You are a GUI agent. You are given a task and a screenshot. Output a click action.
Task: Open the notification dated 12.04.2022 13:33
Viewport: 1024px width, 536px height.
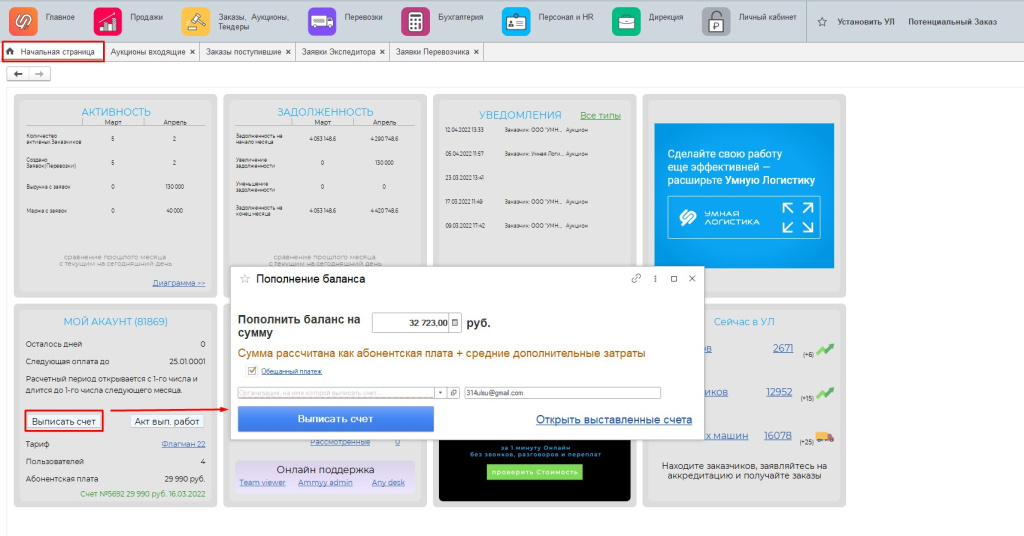pos(516,130)
